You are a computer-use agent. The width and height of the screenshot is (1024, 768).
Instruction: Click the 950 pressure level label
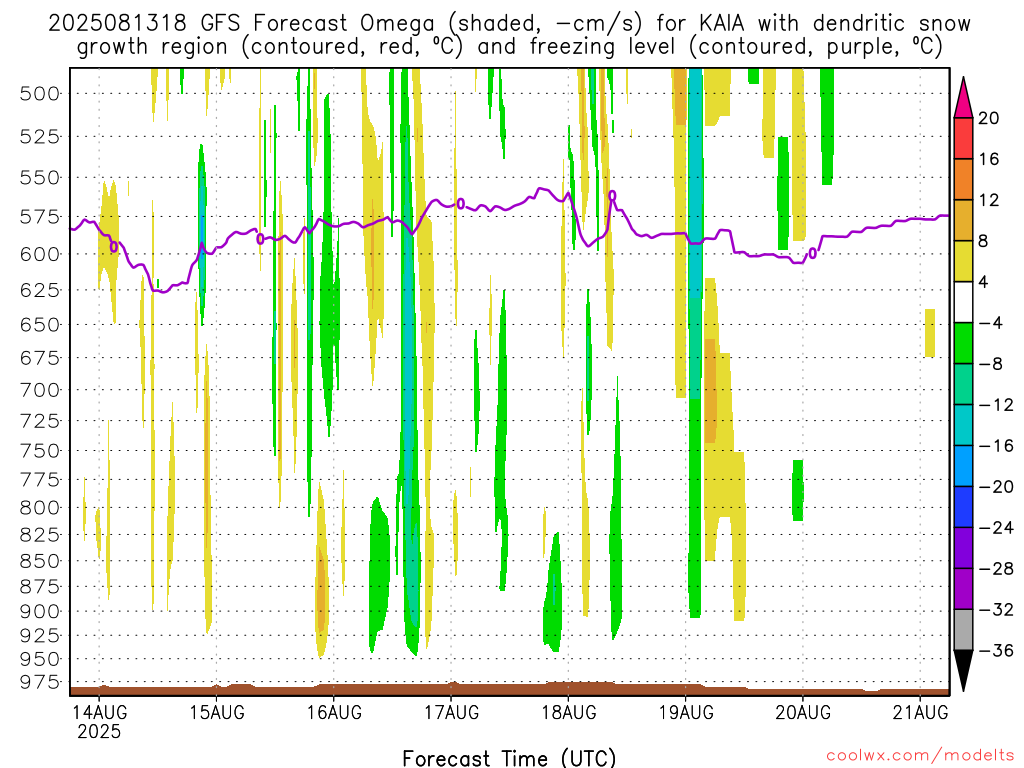click(x=39, y=658)
